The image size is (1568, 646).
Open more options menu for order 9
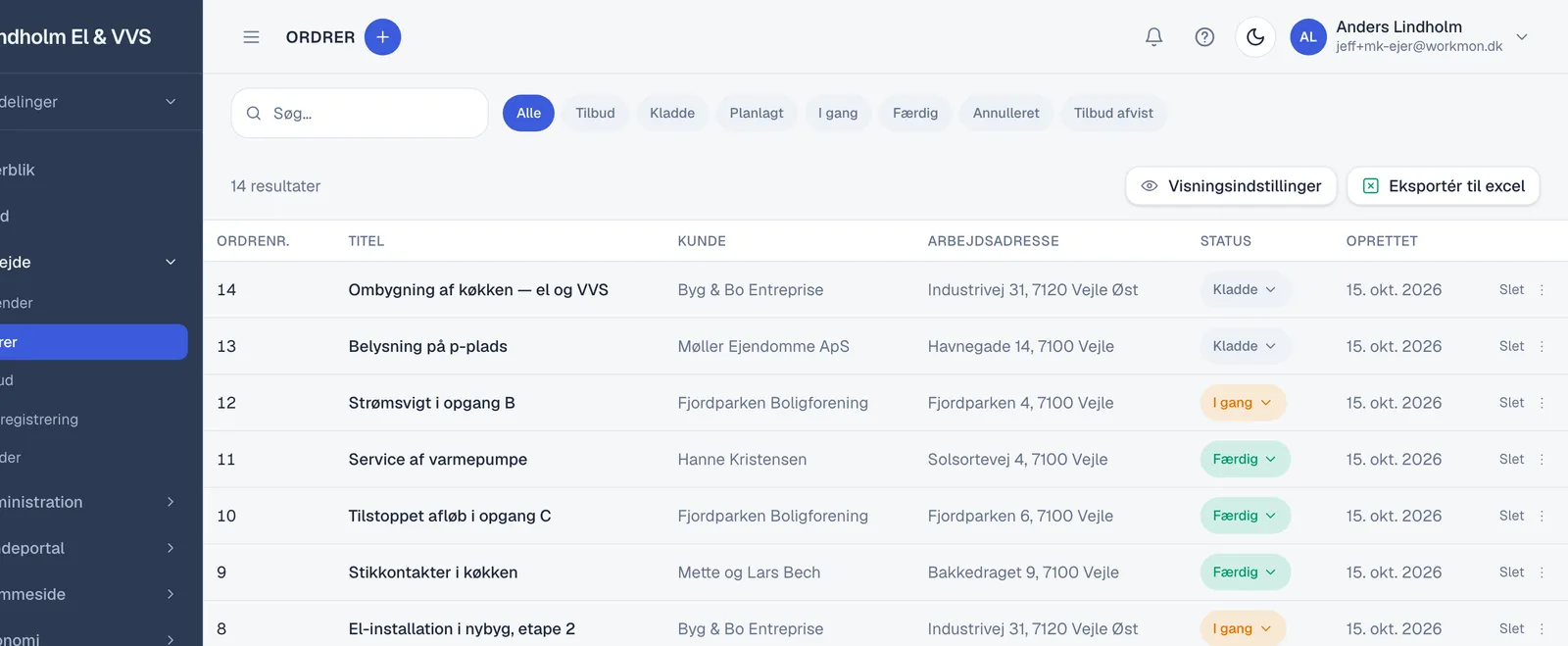tap(1542, 572)
